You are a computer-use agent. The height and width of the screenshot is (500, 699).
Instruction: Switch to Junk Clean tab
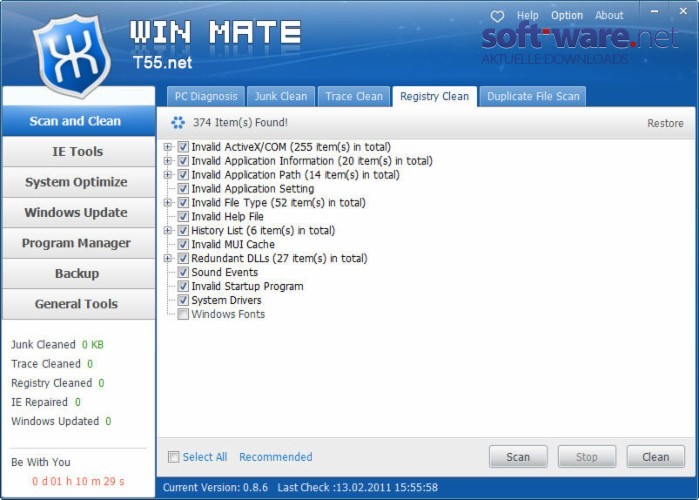coord(281,96)
